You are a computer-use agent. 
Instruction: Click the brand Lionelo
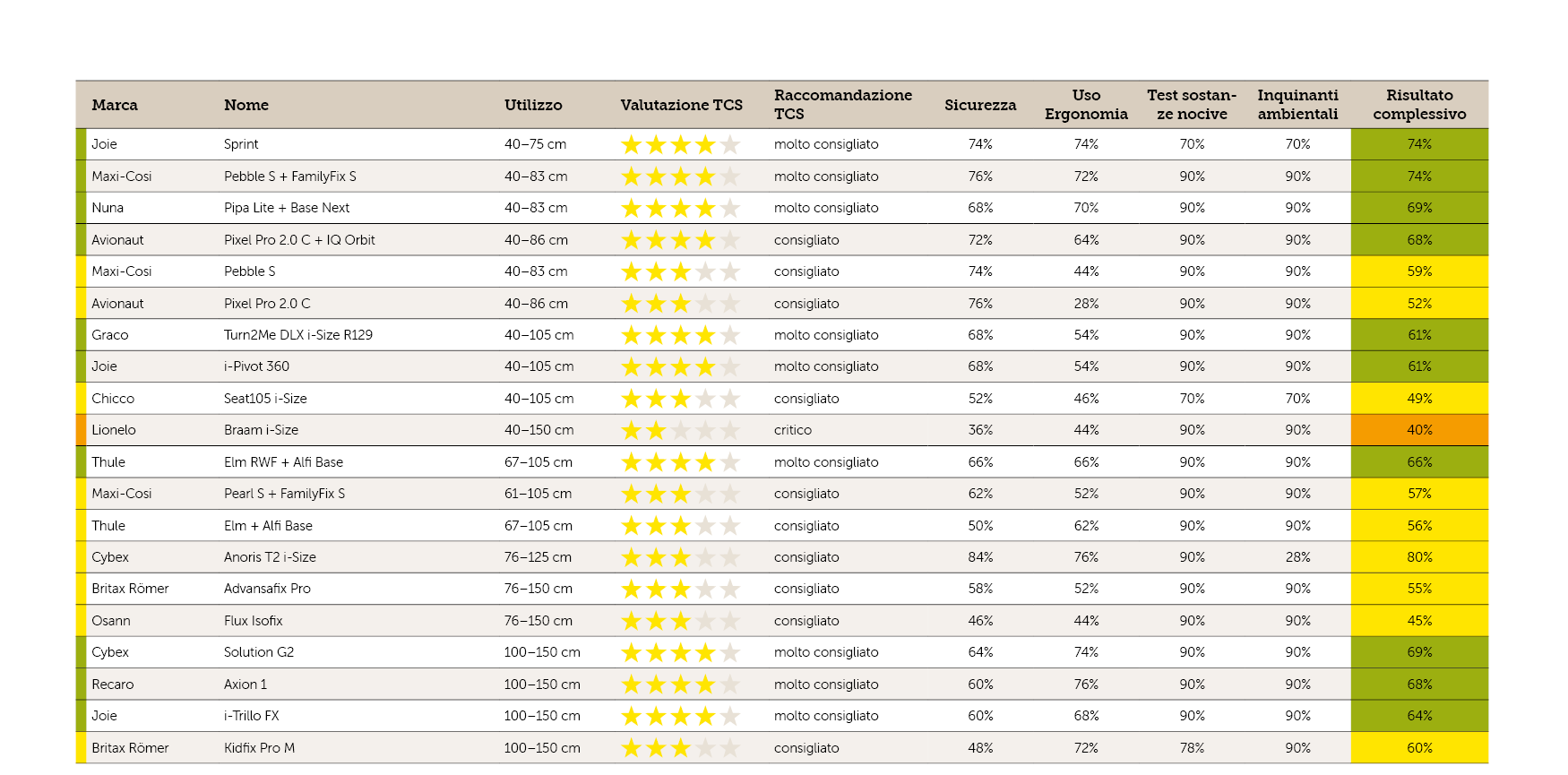(x=114, y=430)
